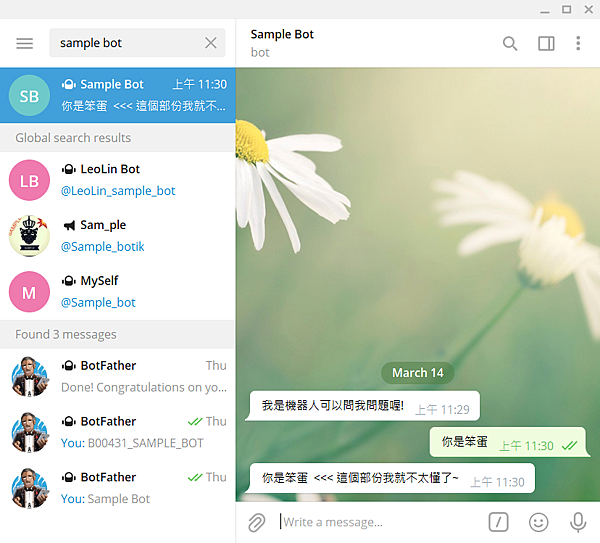The width and height of the screenshot is (600, 543).
Task: Select the Sample Bot chat result
Action: click(x=117, y=95)
